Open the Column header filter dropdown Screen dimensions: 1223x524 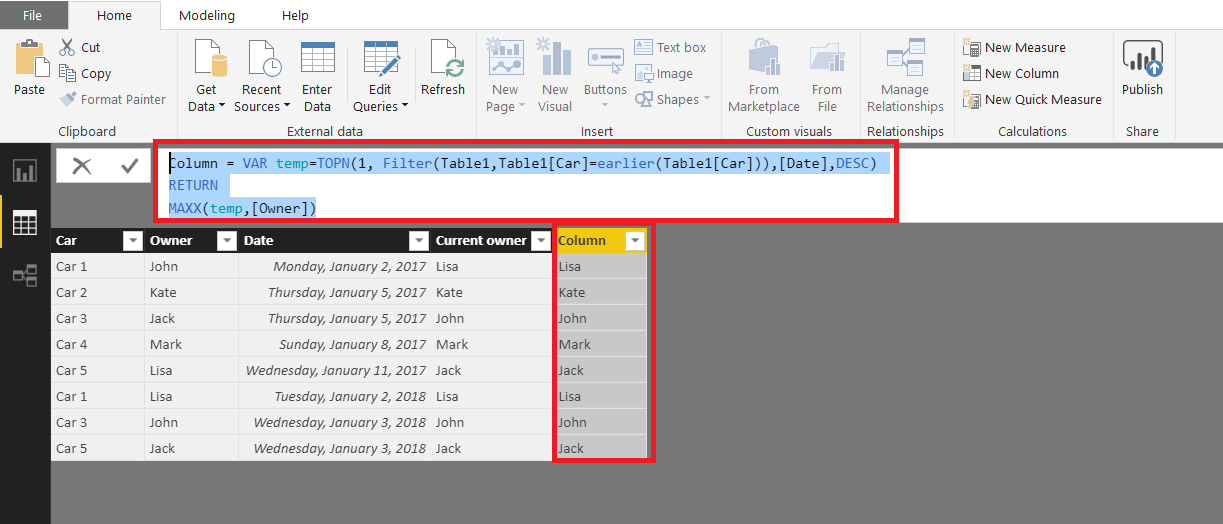click(634, 240)
